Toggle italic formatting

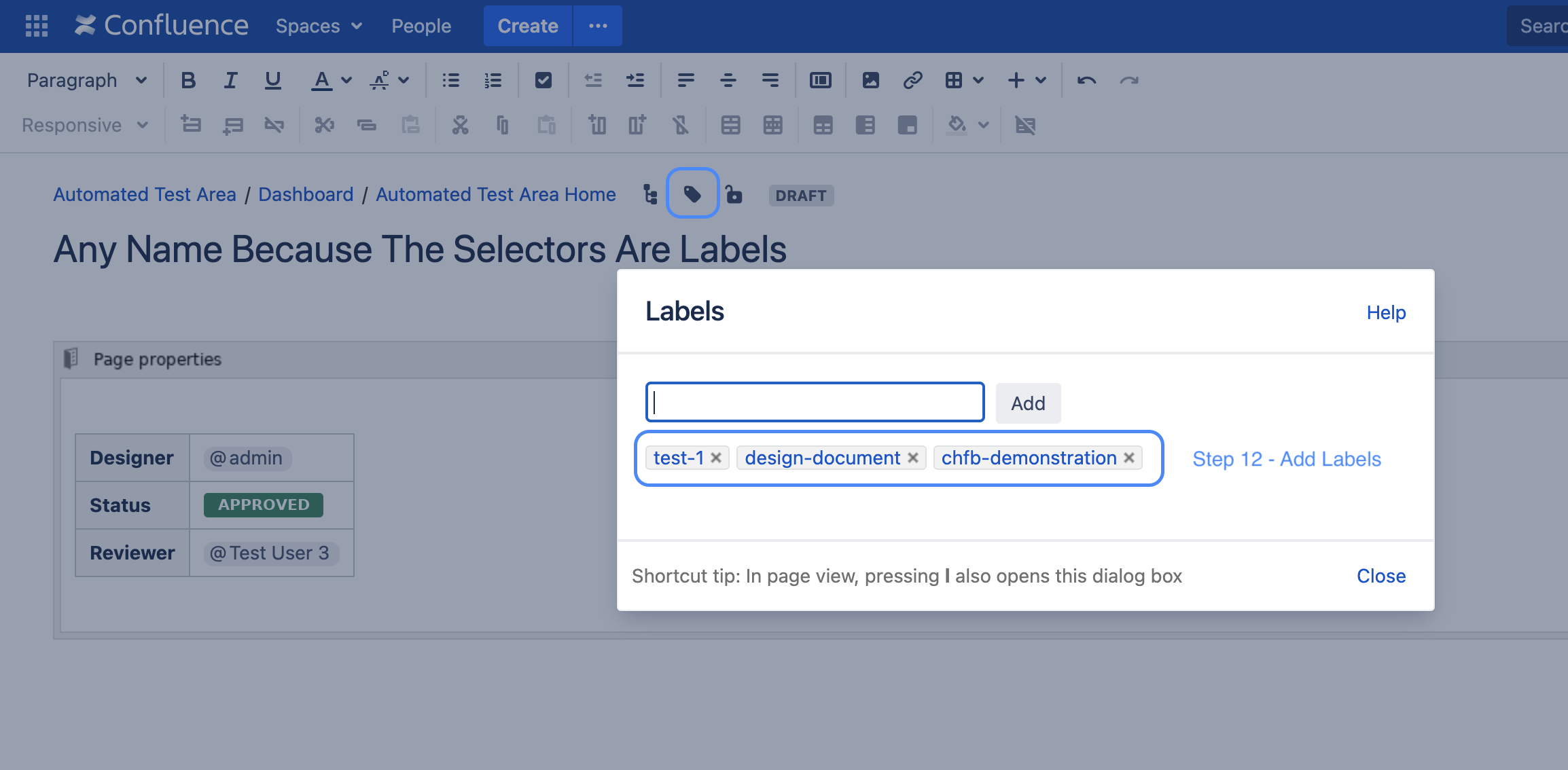230,80
